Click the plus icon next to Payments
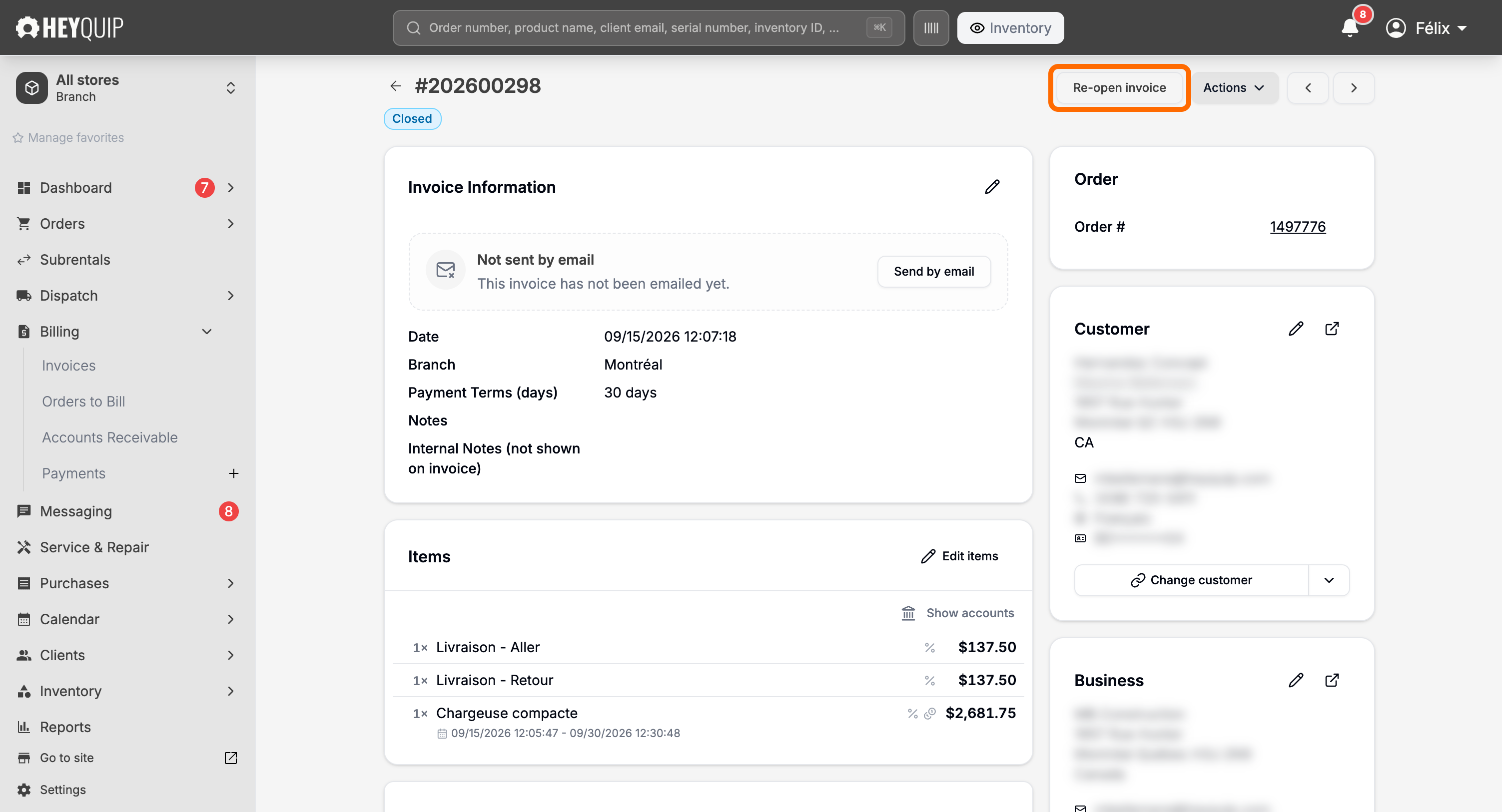 pyautogui.click(x=233, y=473)
